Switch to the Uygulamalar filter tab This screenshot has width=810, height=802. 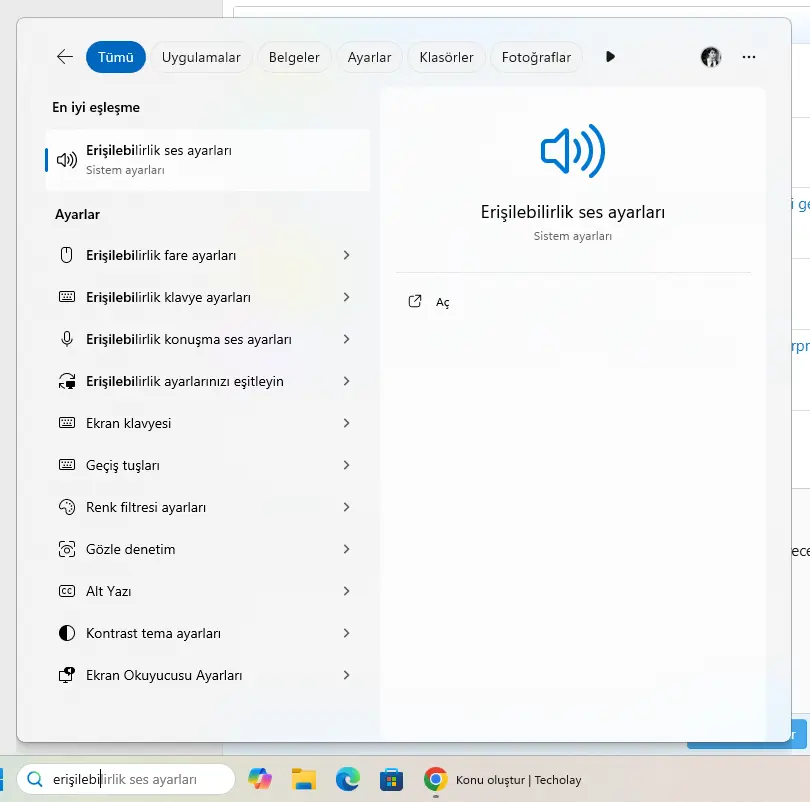click(201, 57)
